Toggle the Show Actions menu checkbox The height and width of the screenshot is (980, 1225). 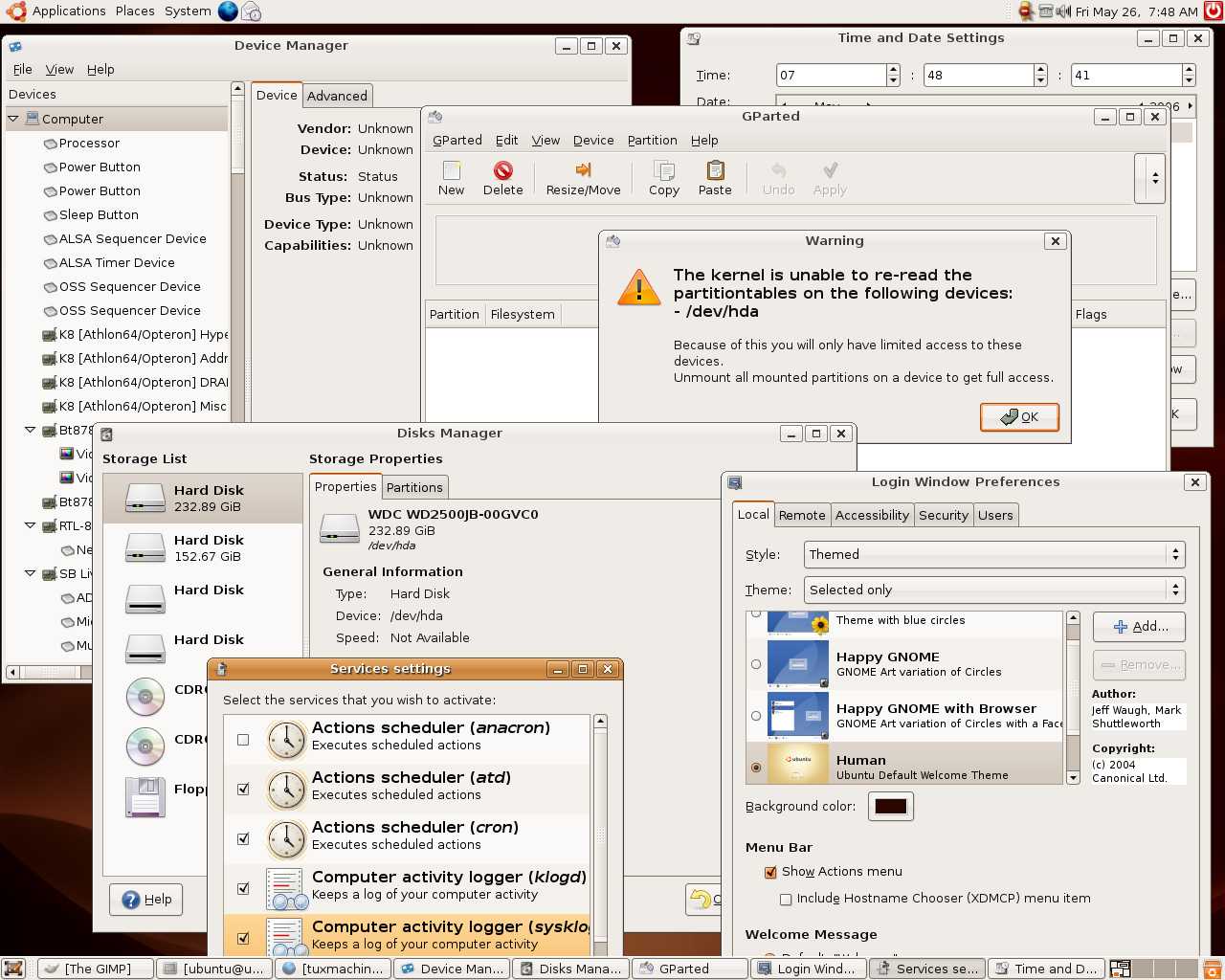point(770,872)
